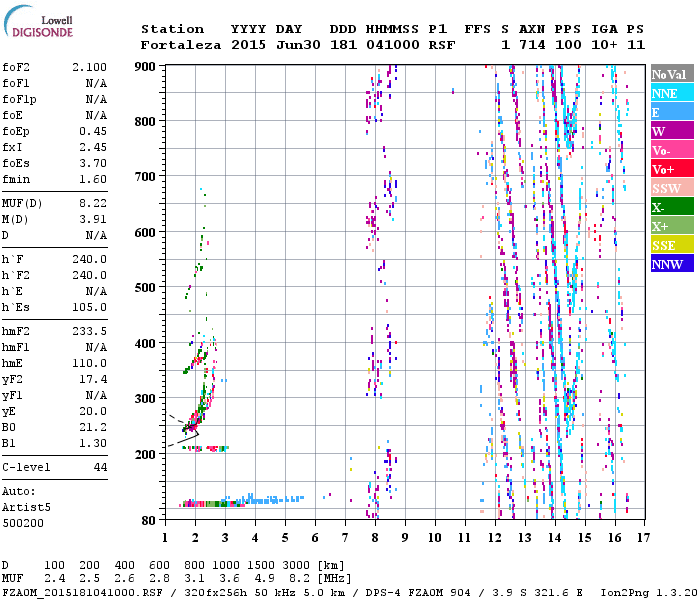700x600 pixels.
Task: Select the NoVal gray legend swatch
Action: (x=670, y=75)
